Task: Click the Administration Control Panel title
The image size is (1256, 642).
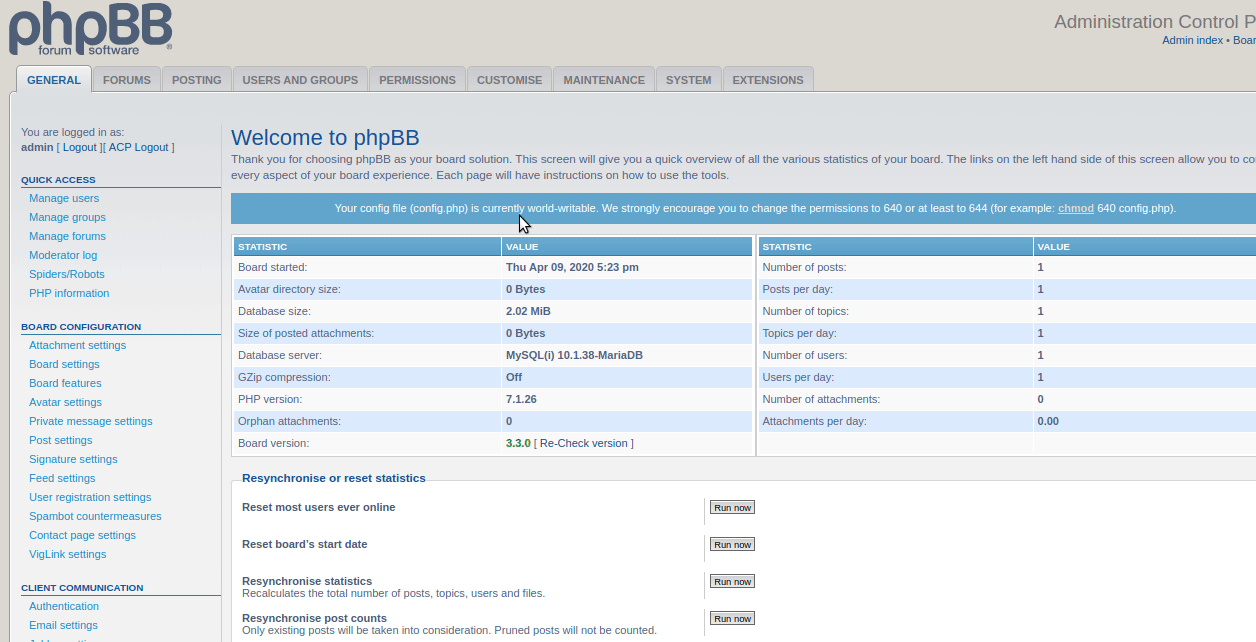Action: [1155, 22]
